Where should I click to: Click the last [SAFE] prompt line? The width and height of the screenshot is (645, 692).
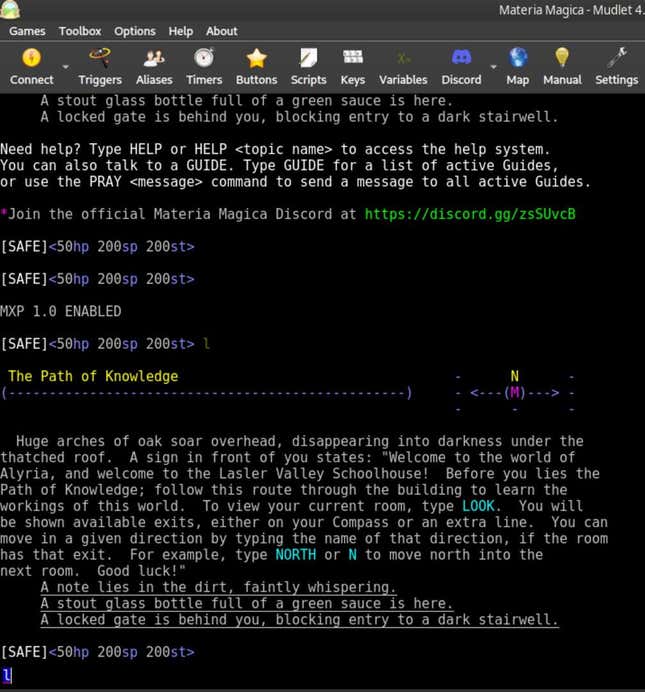98,652
